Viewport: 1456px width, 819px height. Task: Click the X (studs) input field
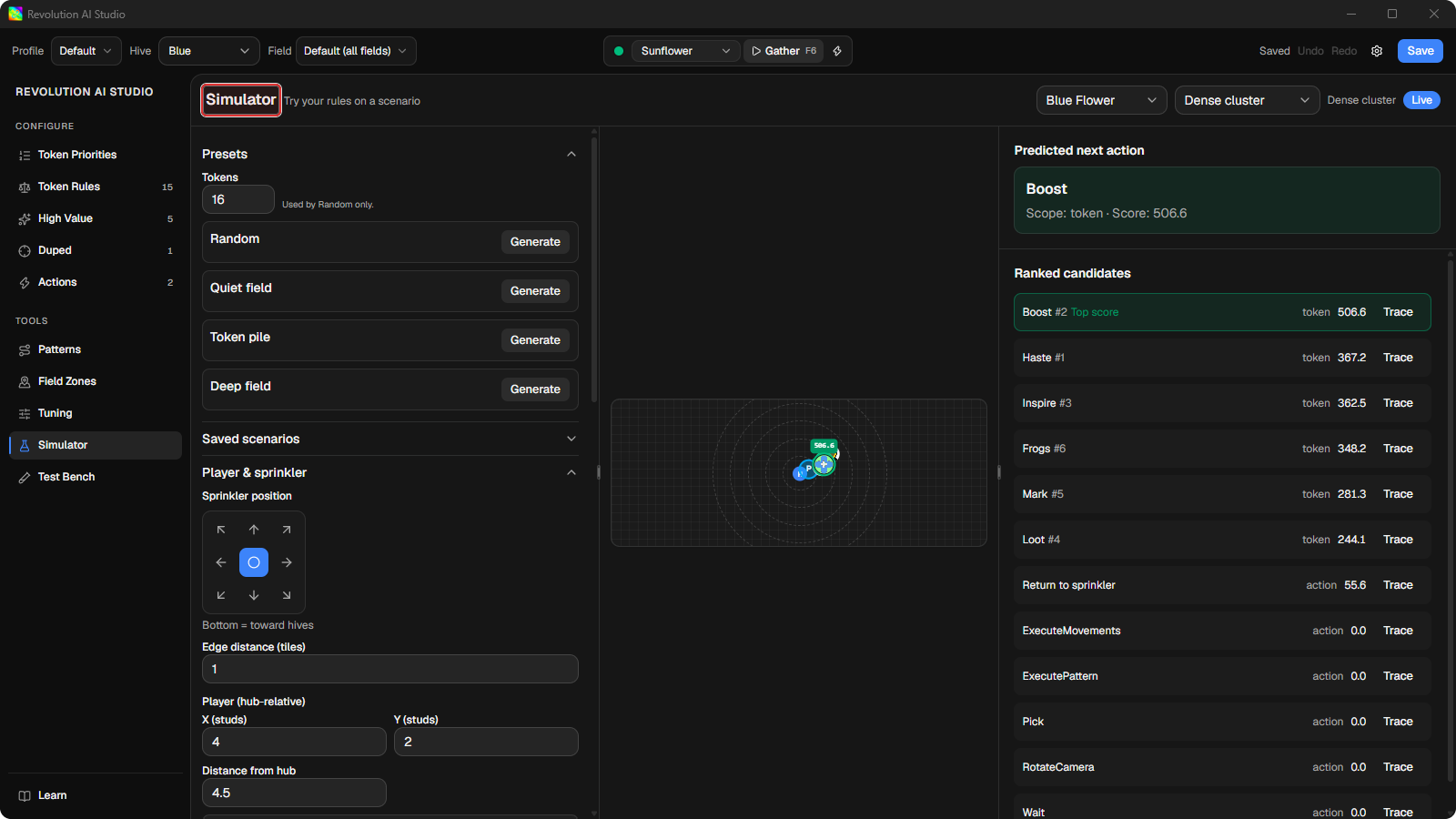(x=294, y=742)
